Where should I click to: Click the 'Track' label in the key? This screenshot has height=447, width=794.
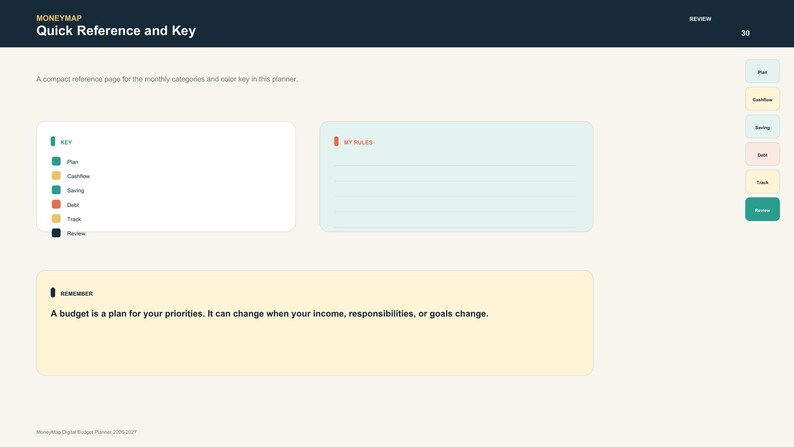[x=74, y=219]
